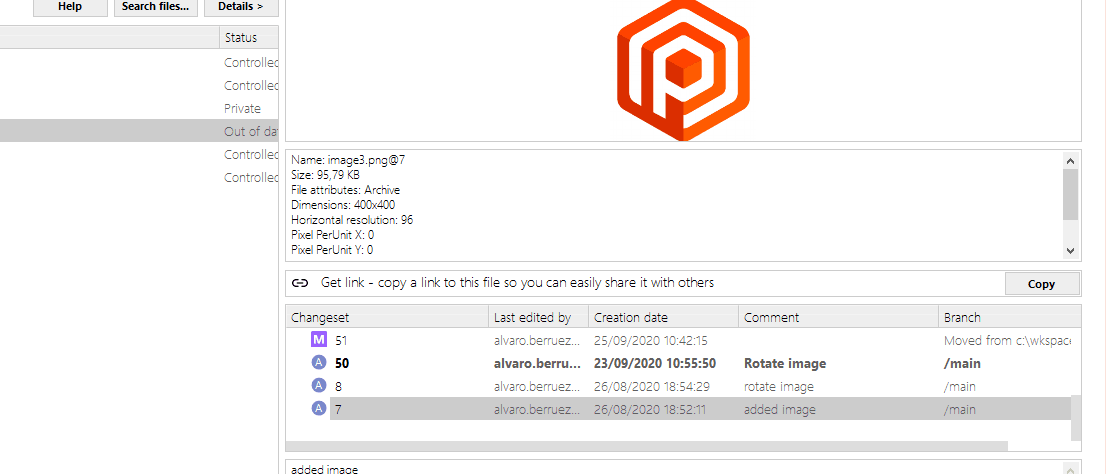This screenshot has width=1106, height=474.
Task: Select changeset 8 number
Action: (339, 387)
